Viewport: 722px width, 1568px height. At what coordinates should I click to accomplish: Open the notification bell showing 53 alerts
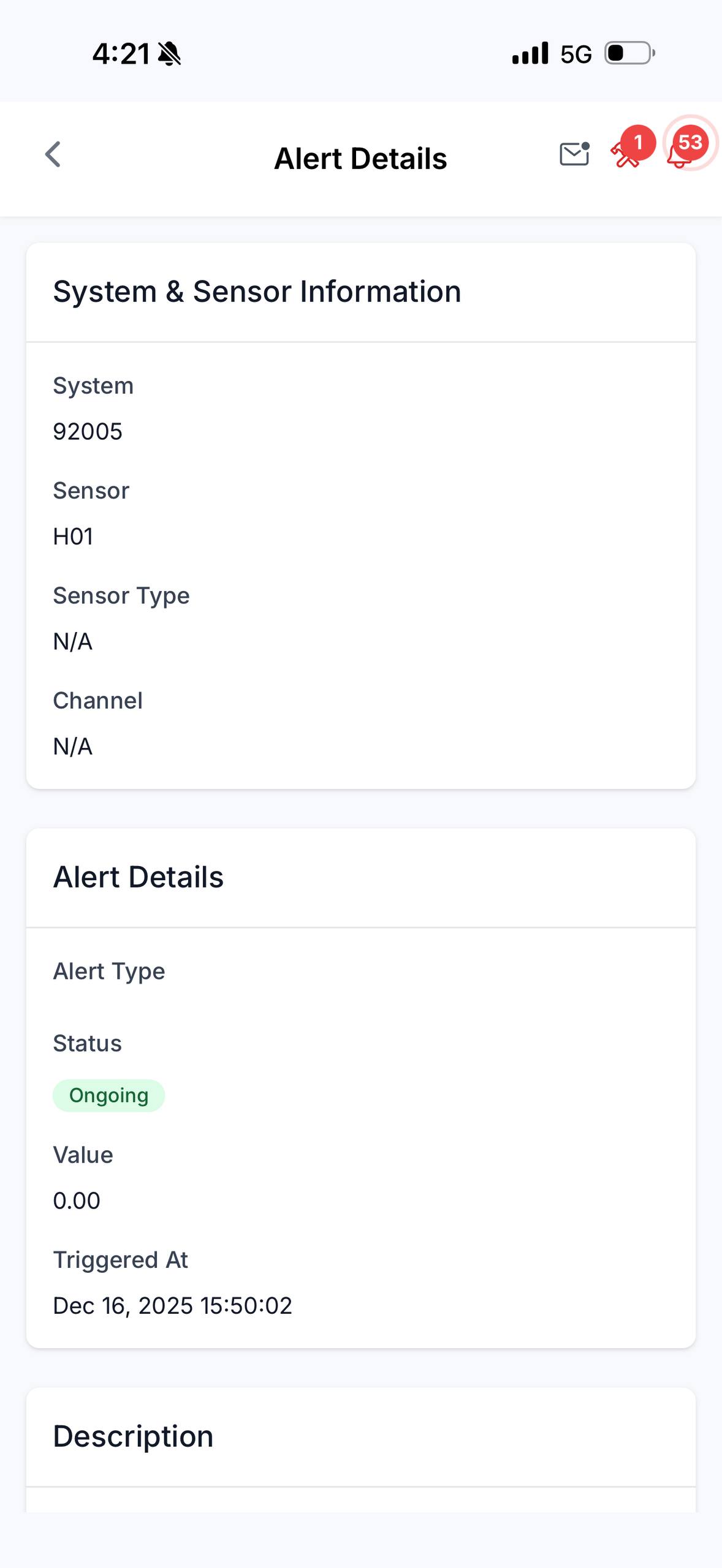tap(682, 152)
